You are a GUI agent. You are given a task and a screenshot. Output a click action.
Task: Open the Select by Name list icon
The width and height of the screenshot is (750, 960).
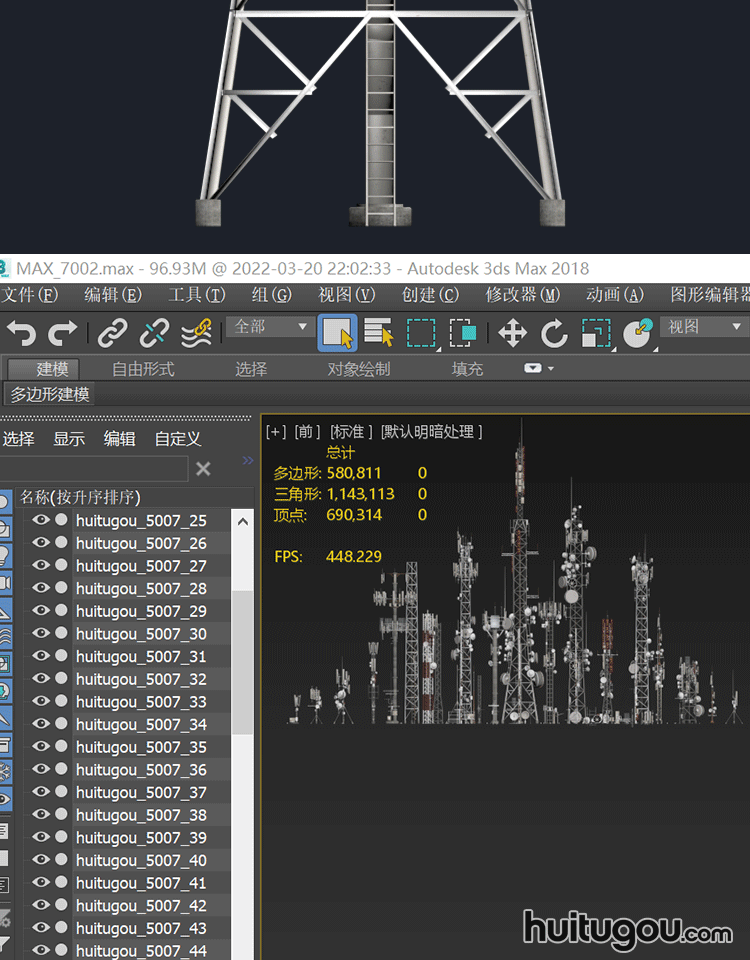pyautogui.click(x=379, y=333)
